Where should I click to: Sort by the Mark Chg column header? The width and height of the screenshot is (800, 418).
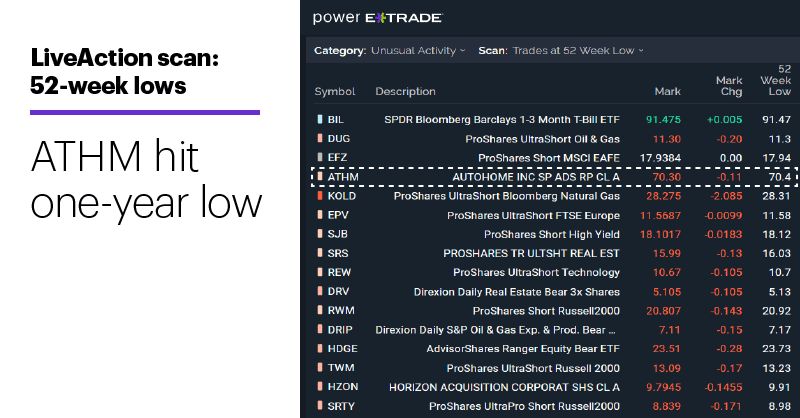coord(729,86)
